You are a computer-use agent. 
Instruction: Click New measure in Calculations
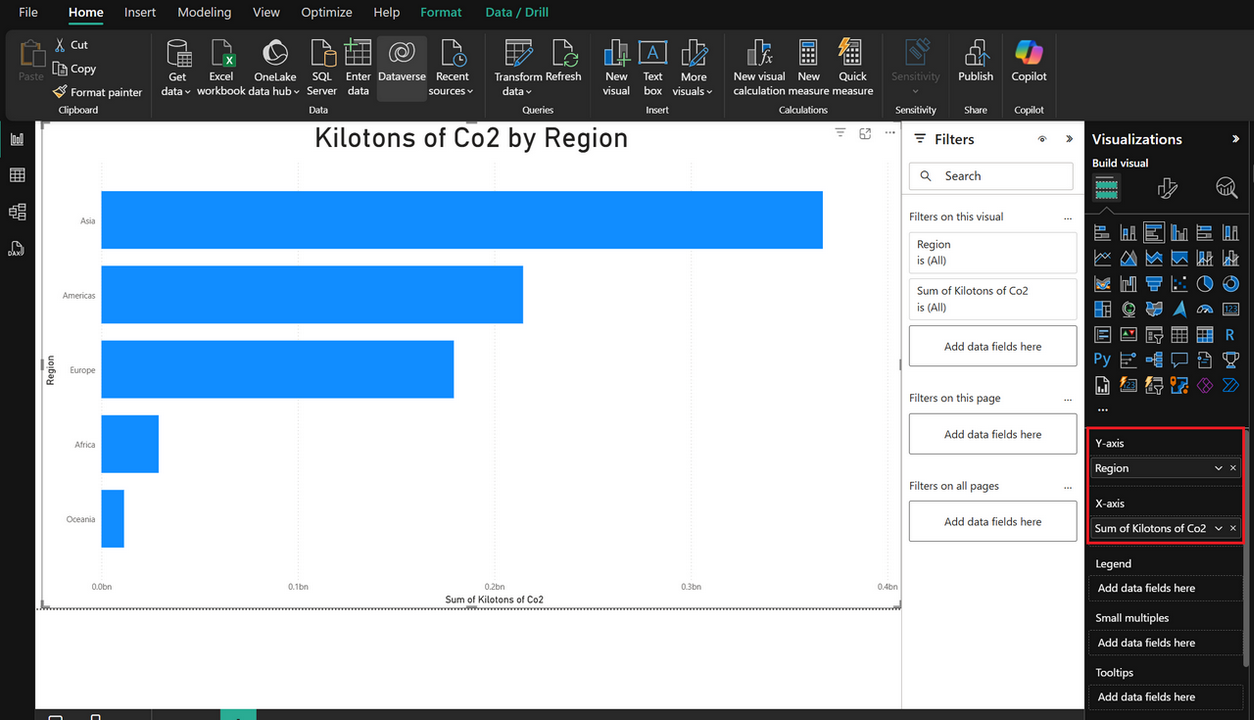pos(809,68)
